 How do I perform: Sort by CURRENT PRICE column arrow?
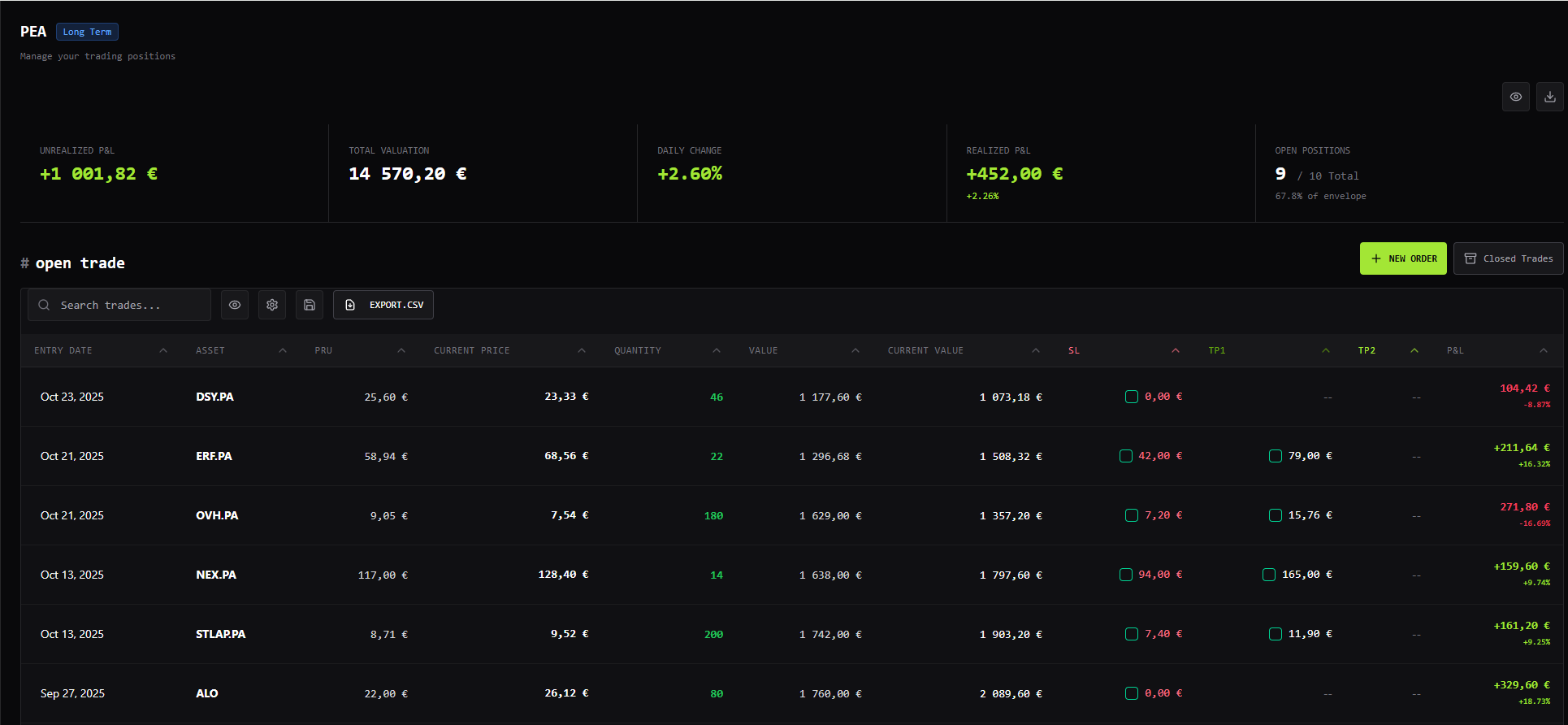(x=582, y=350)
